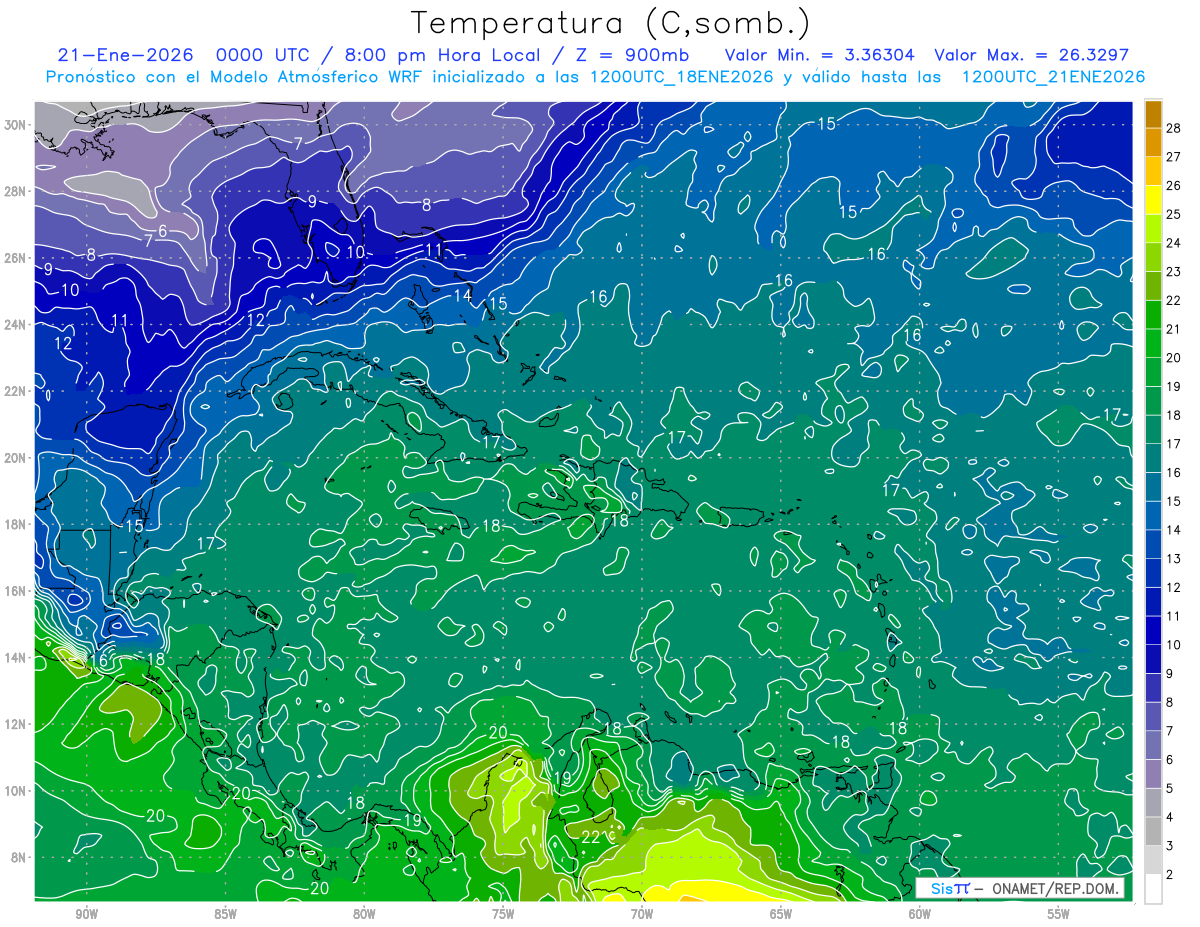The width and height of the screenshot is (1200, 927).
Task: Click the "28" value on the color legend
Action: point(1174,127)
